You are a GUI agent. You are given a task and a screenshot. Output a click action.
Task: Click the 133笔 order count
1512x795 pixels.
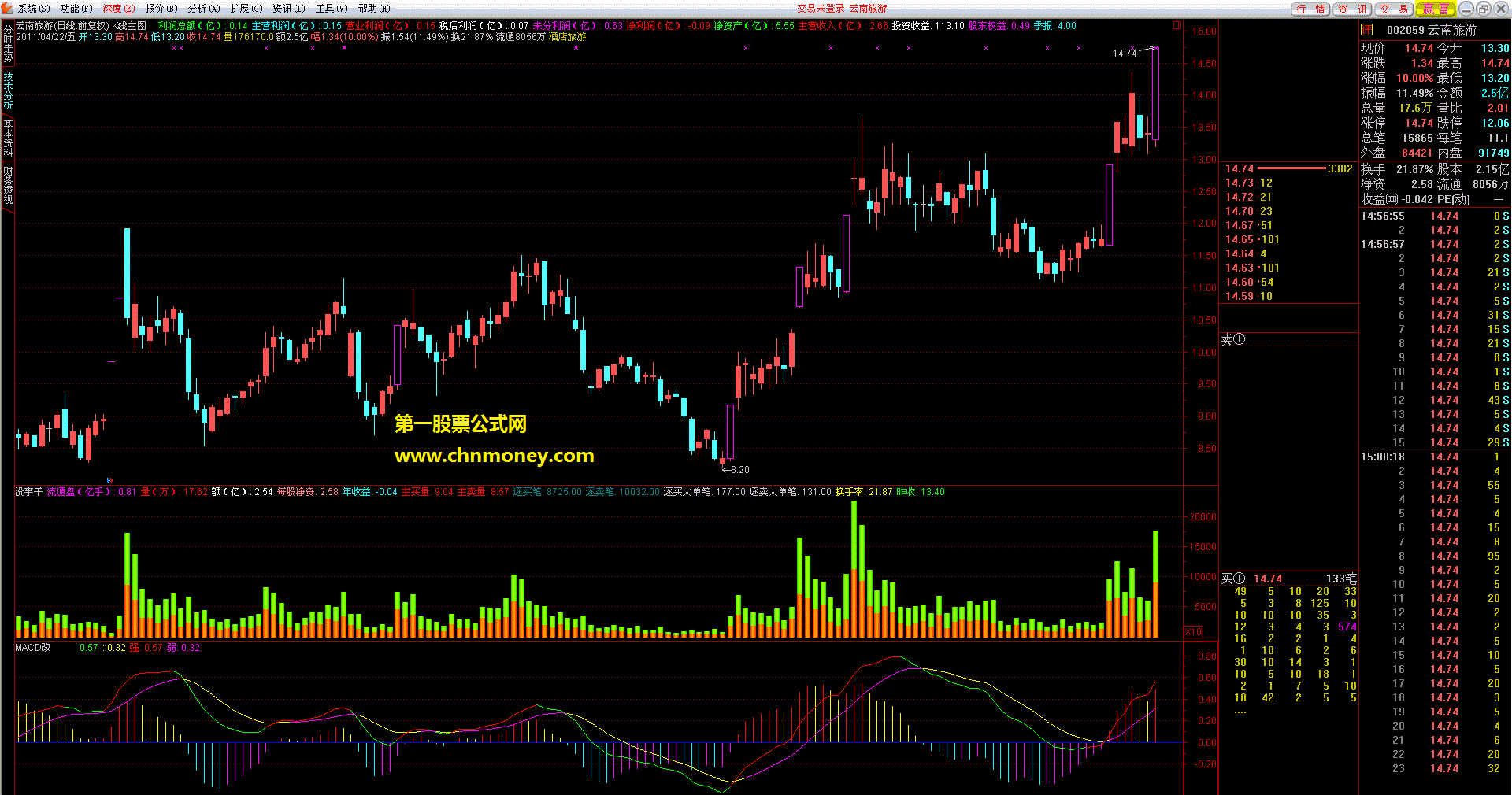[1340, 579]
